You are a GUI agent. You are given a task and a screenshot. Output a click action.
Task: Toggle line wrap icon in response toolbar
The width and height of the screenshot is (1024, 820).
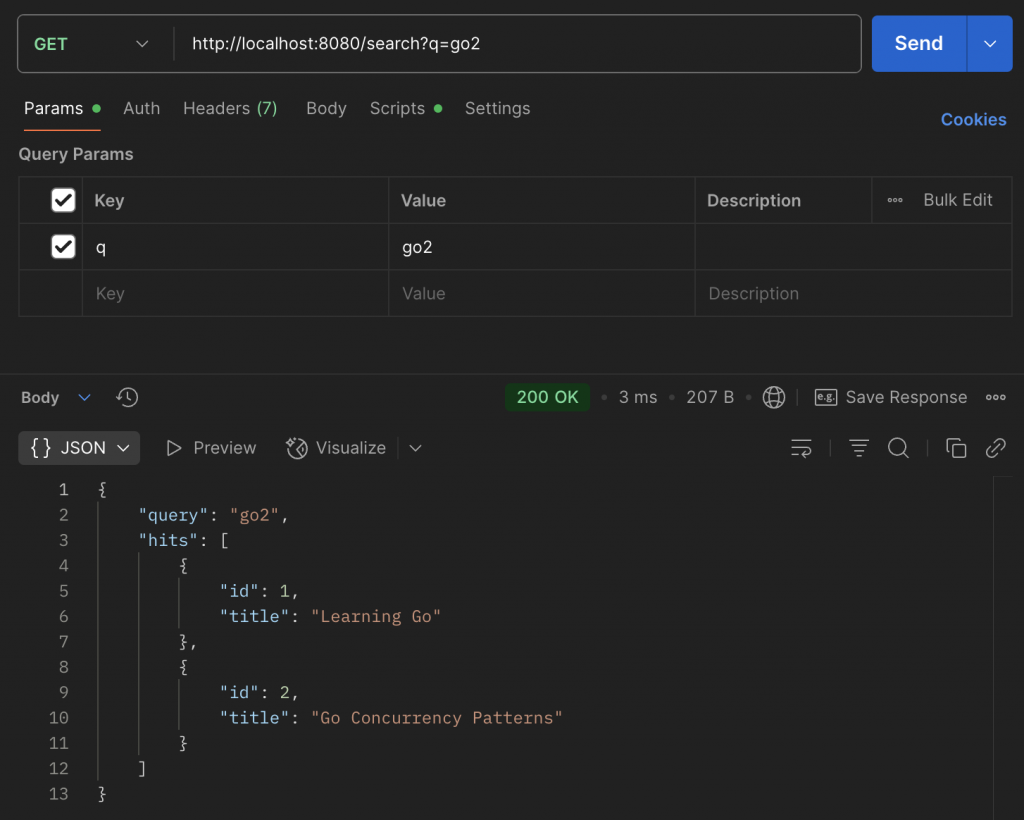coord(801,448)
